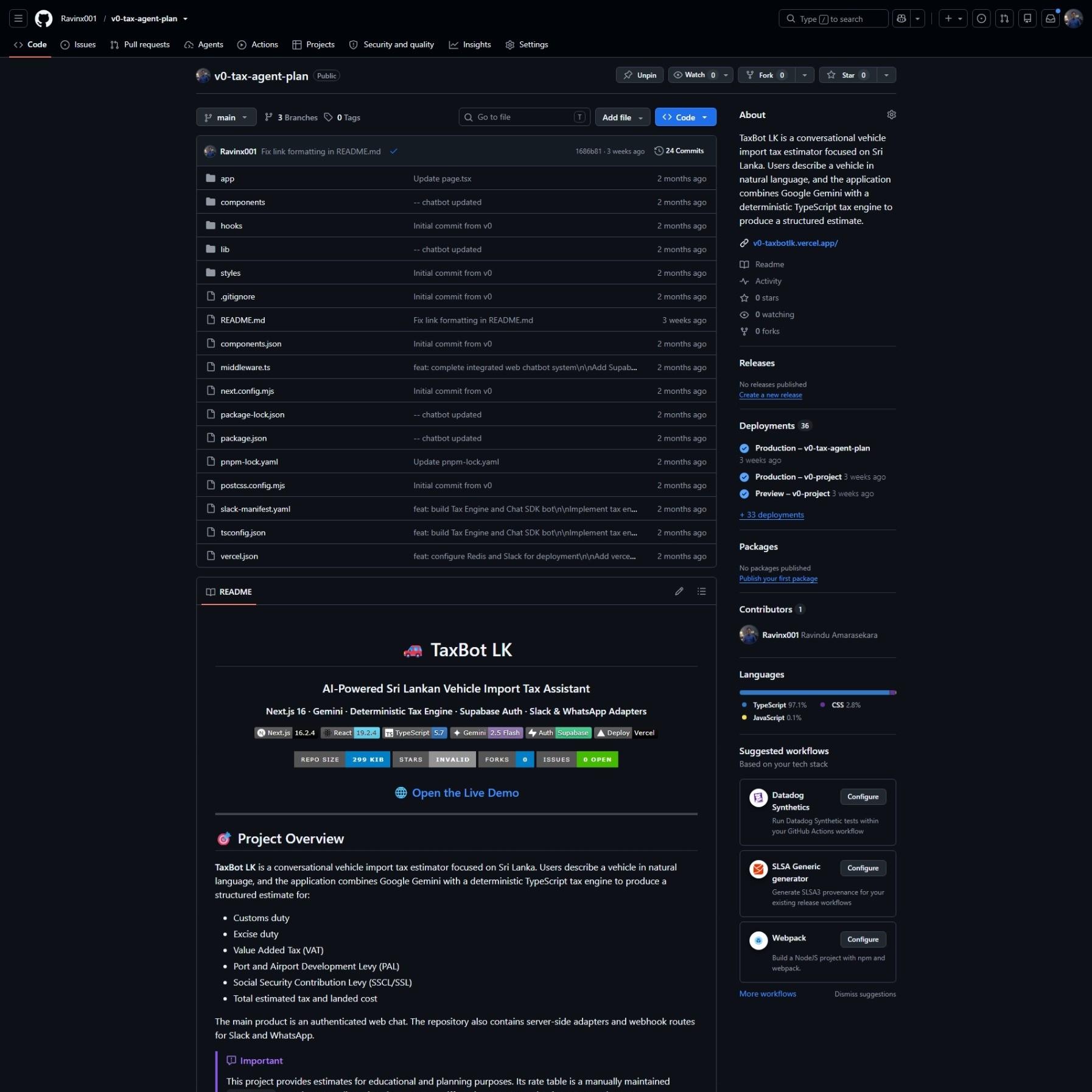Focus the Go to file field
The height and width of the screenshot is (1092, 1092).
pyautogui.click(x=524, y=117)
